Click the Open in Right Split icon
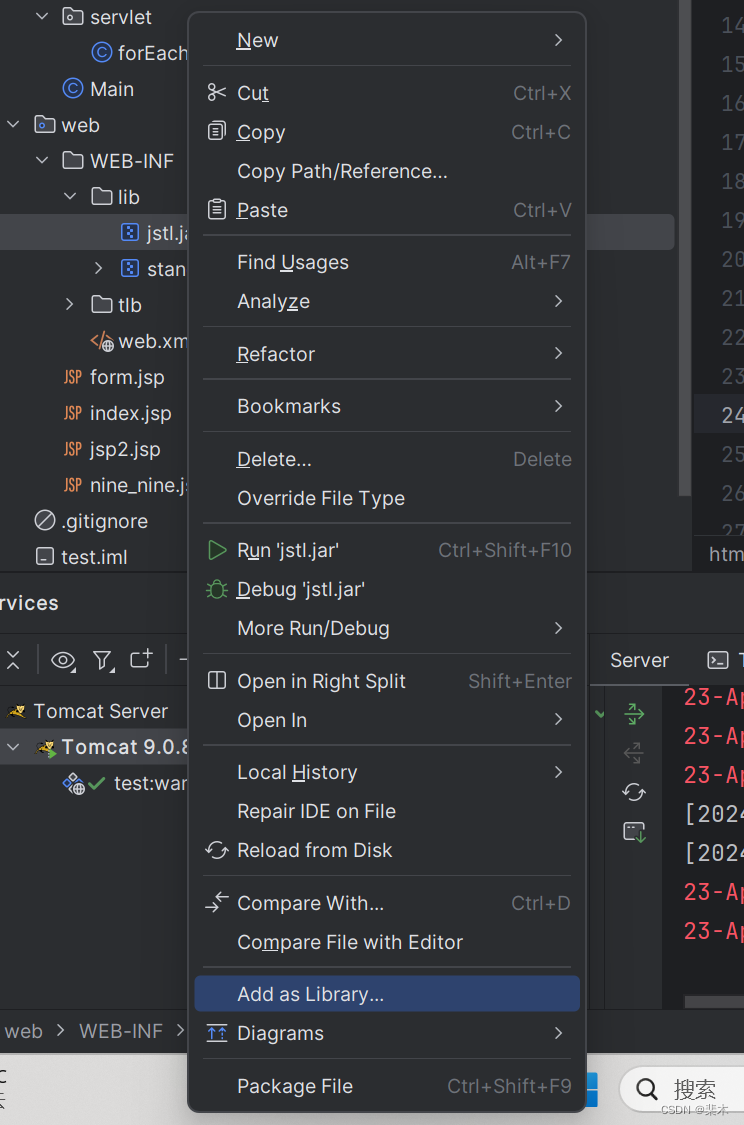Image resolution: width=744 pixels, height=1125 pixels. coord(217,680)
